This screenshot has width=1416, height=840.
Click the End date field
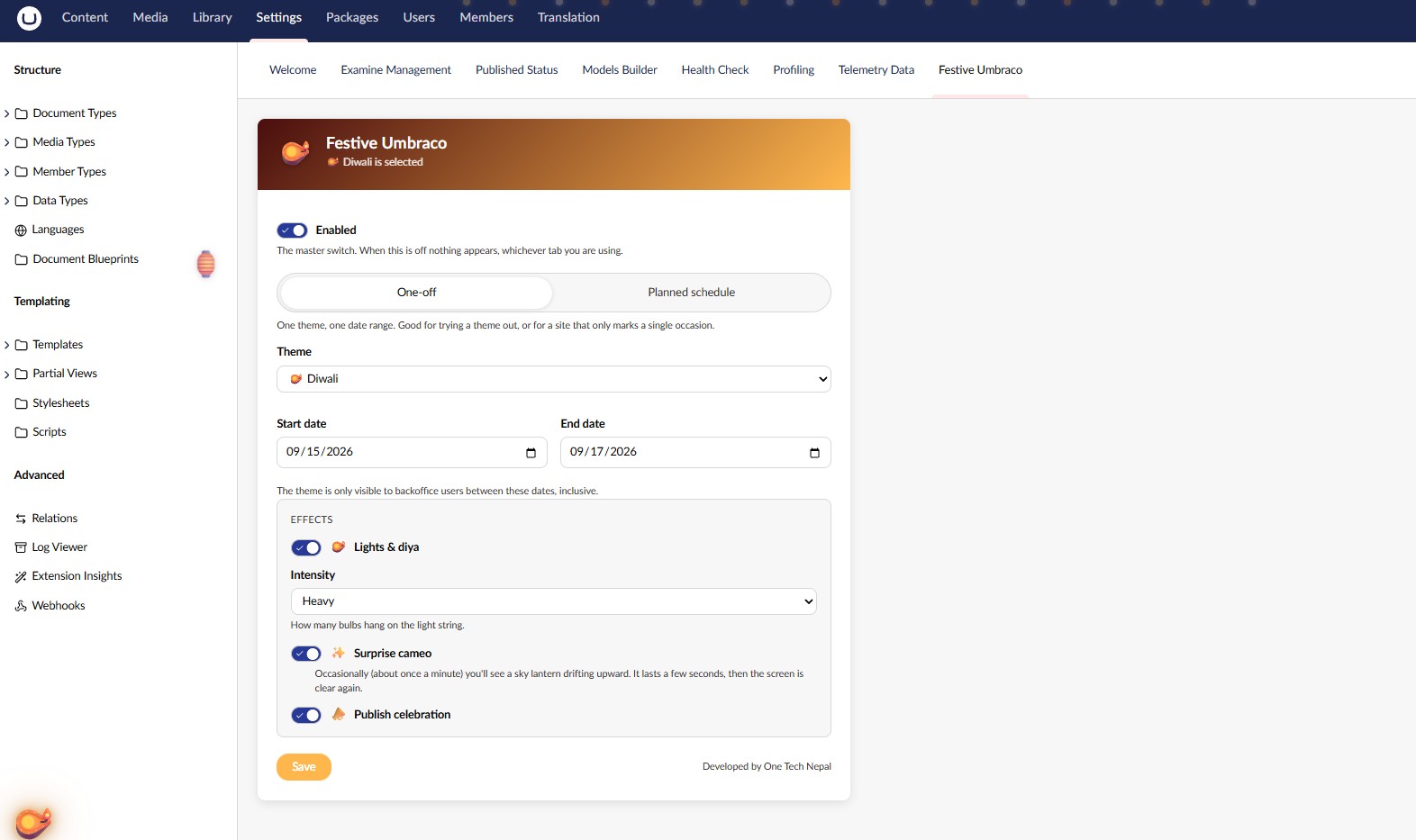pyautogui.click(x=695, y=453)
